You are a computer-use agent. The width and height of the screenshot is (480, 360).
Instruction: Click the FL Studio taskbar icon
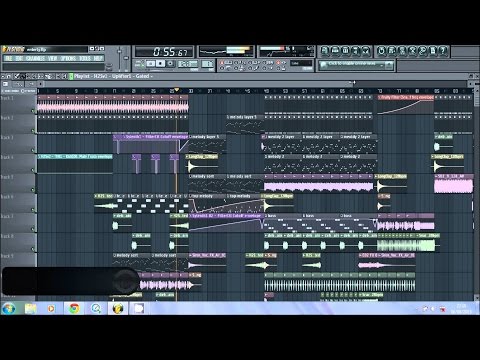(118, 309)
